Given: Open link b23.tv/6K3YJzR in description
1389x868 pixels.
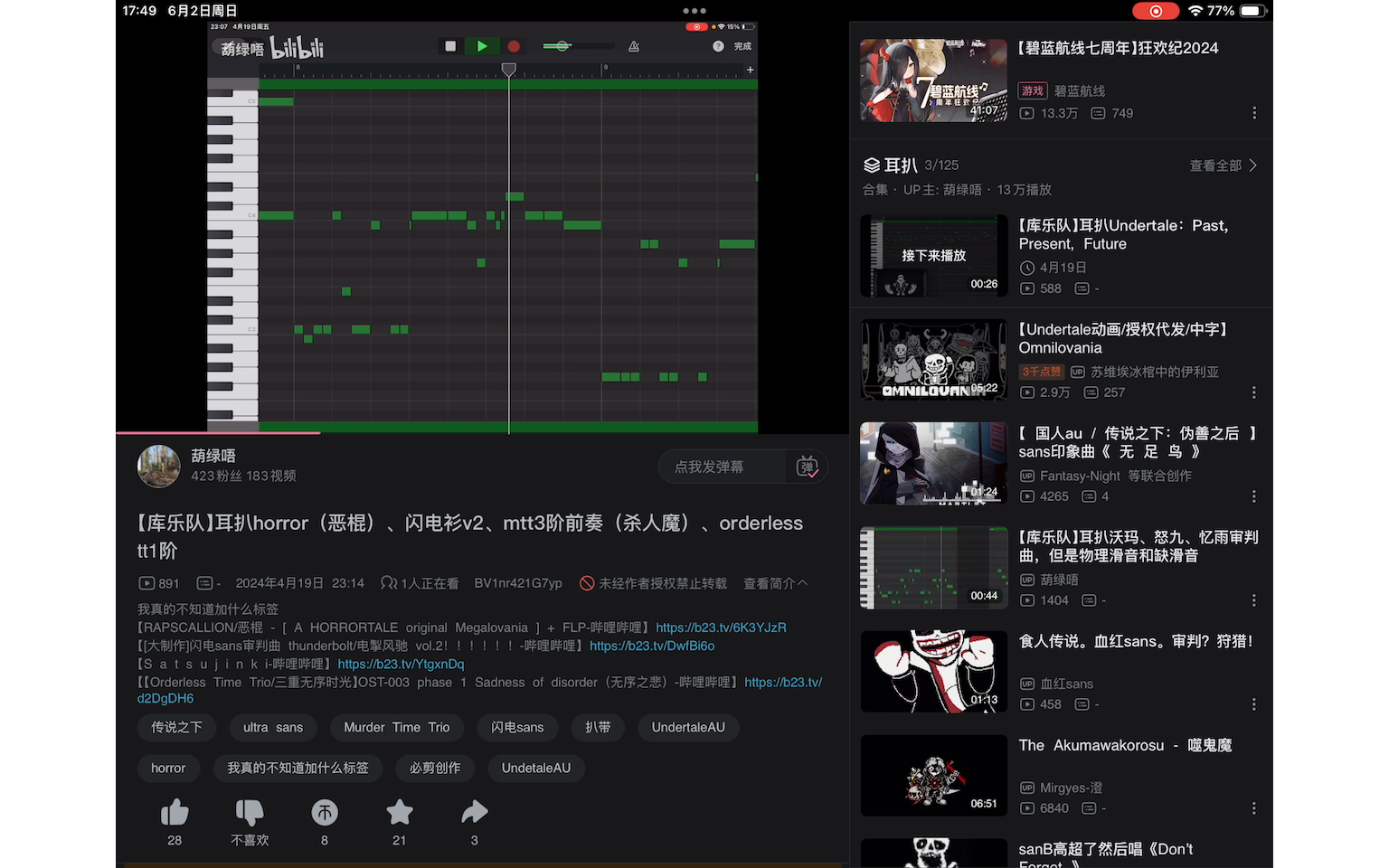Looking at the screenshot, I should point(721,627).
